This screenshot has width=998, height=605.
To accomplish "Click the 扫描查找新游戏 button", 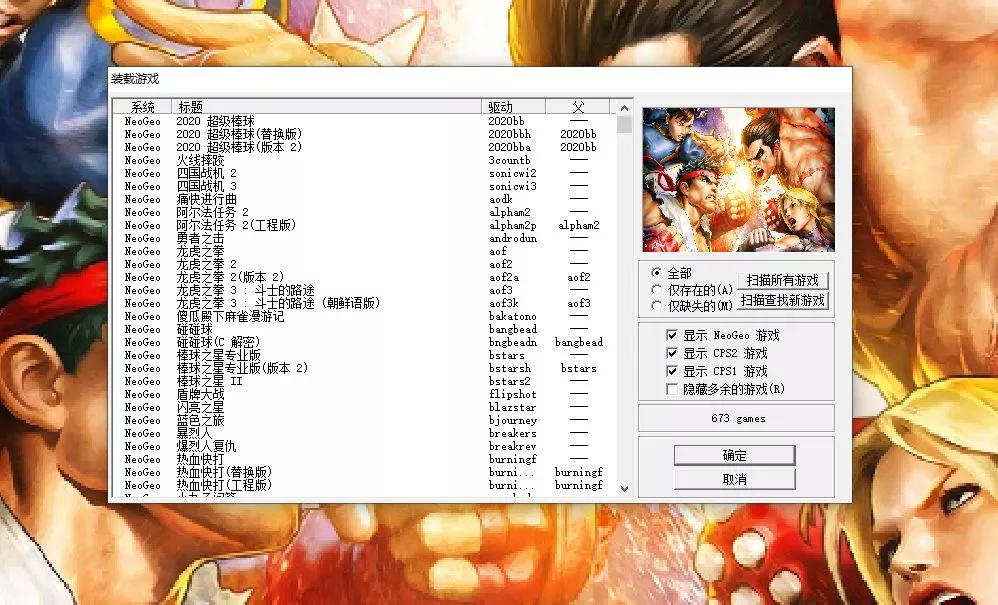I will pos(782,300).
